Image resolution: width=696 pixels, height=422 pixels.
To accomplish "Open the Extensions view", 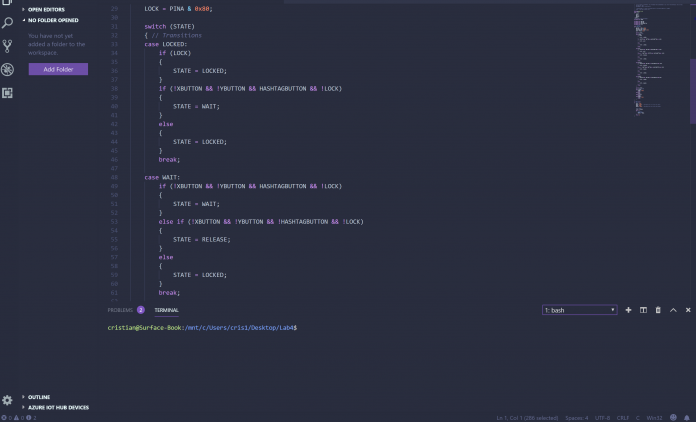I will 7,93.
